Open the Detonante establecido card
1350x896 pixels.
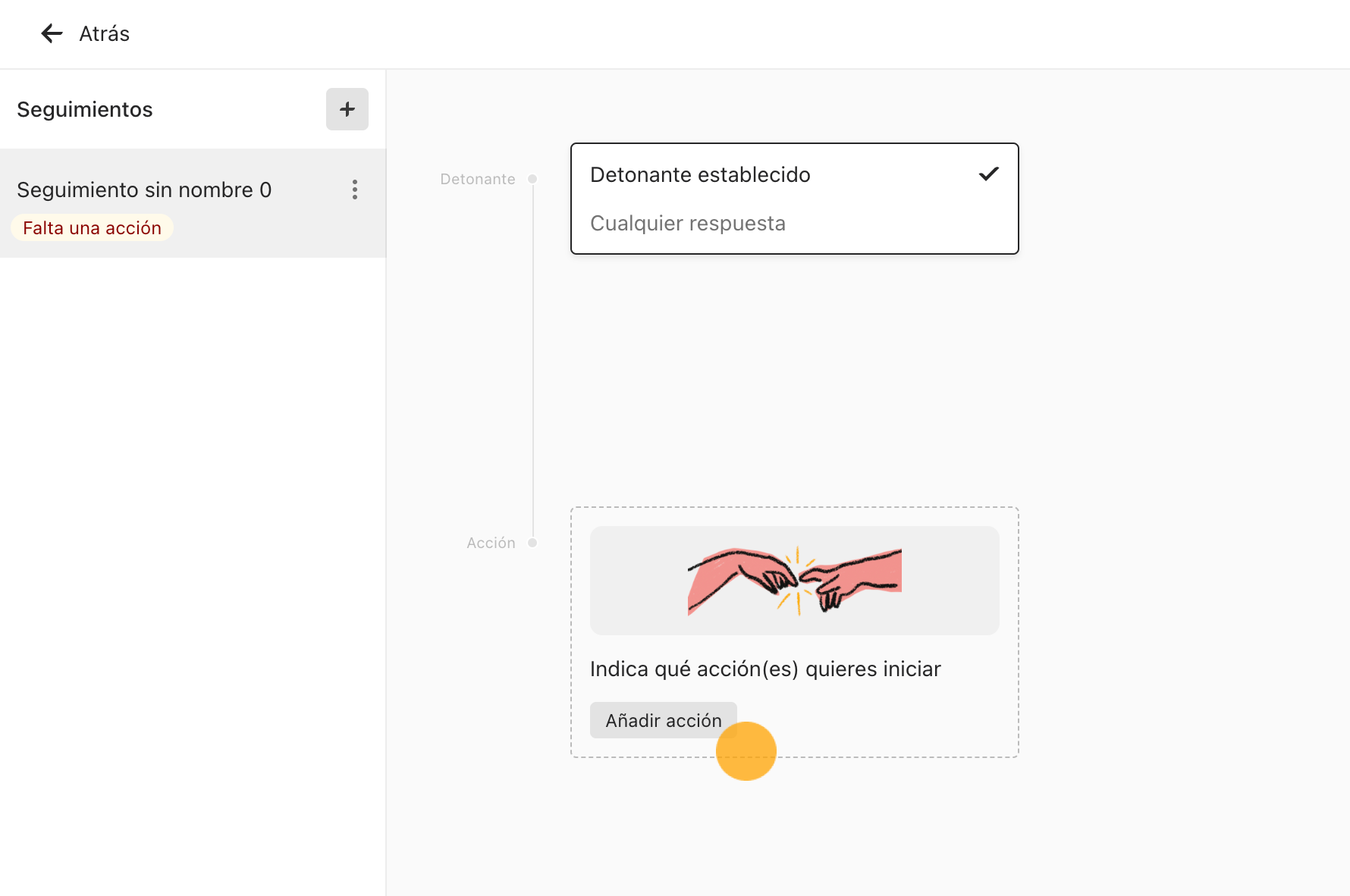pos(794,199)
